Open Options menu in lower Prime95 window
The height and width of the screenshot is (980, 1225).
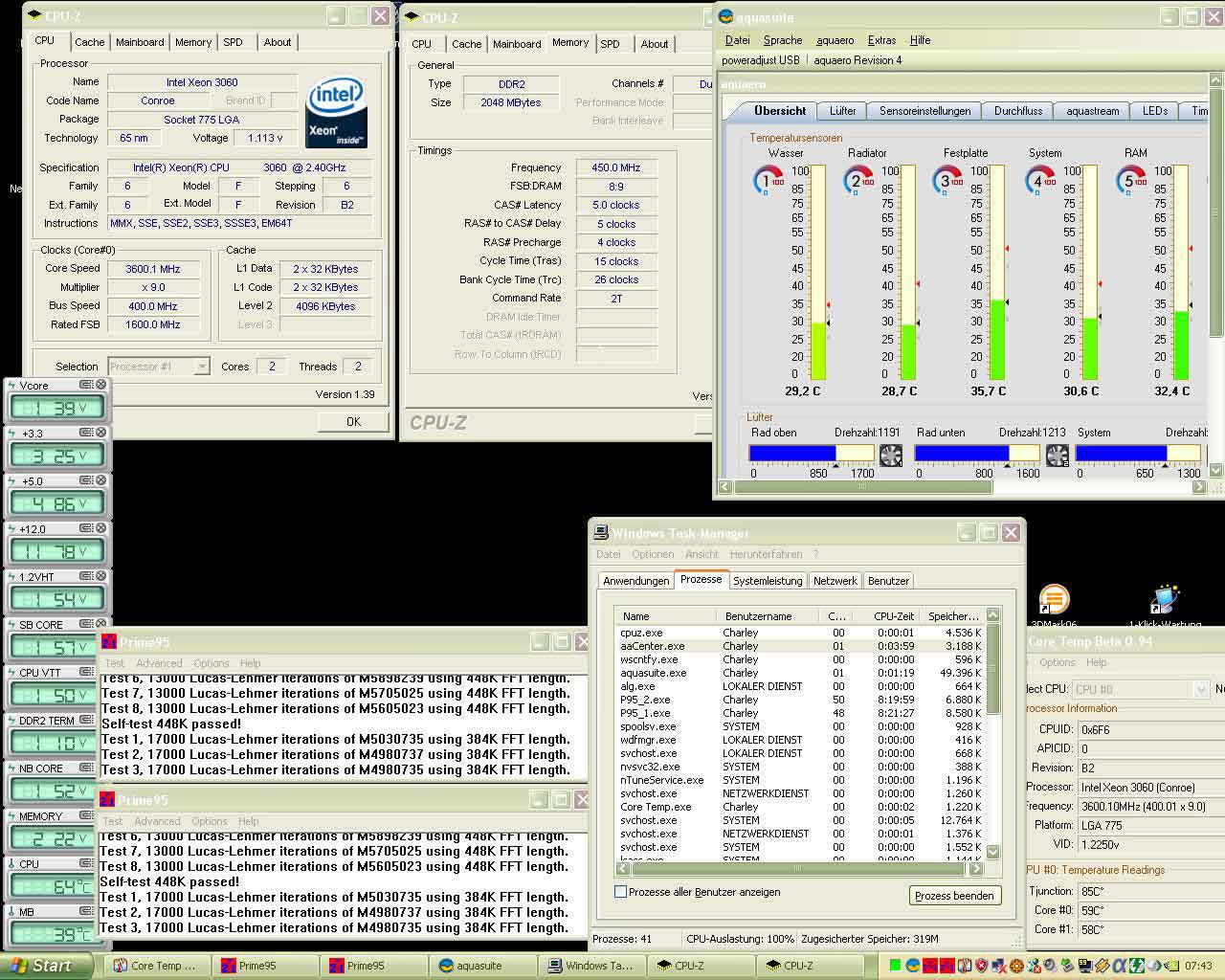[x=210, y=821]
